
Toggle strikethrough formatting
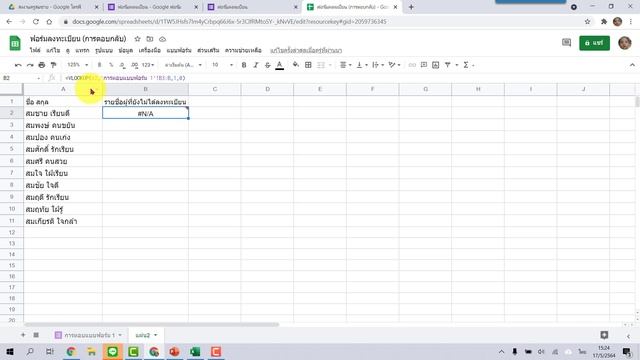pyautogui.click(x=268, y=65)
